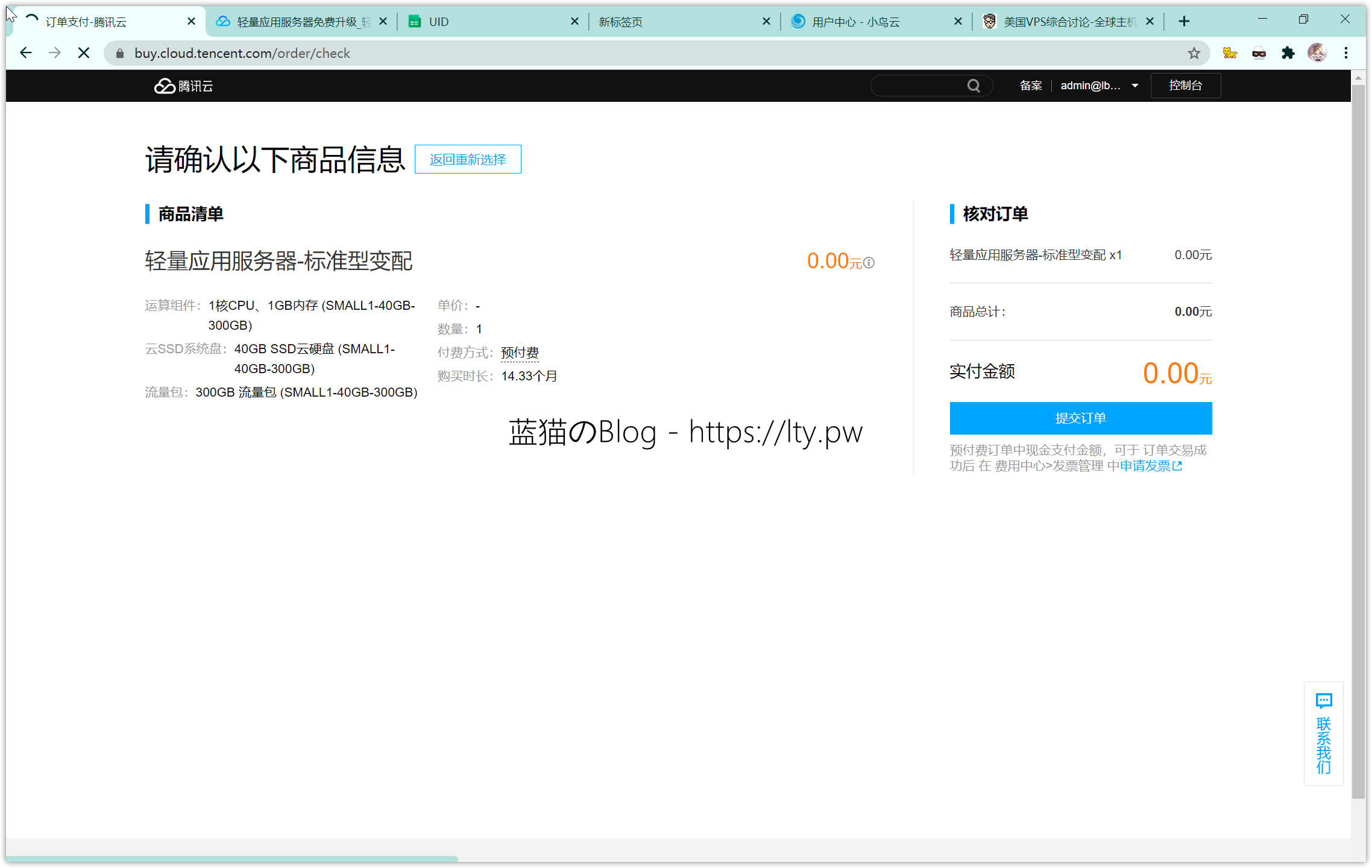Screen dimensions: 1372x868
Task: Click the 提交订单 submit button
Action: point(1080,418)
